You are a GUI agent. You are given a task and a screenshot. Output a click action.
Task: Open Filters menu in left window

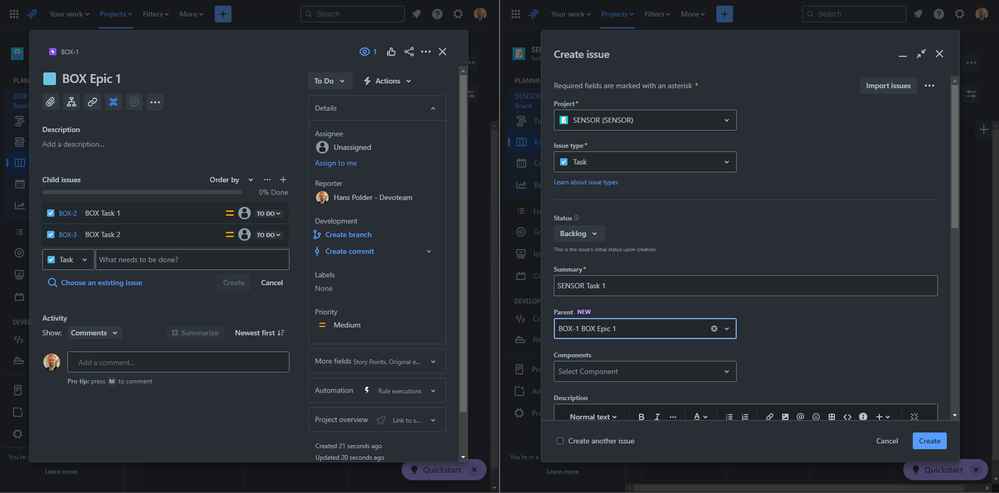pos(156,14)
